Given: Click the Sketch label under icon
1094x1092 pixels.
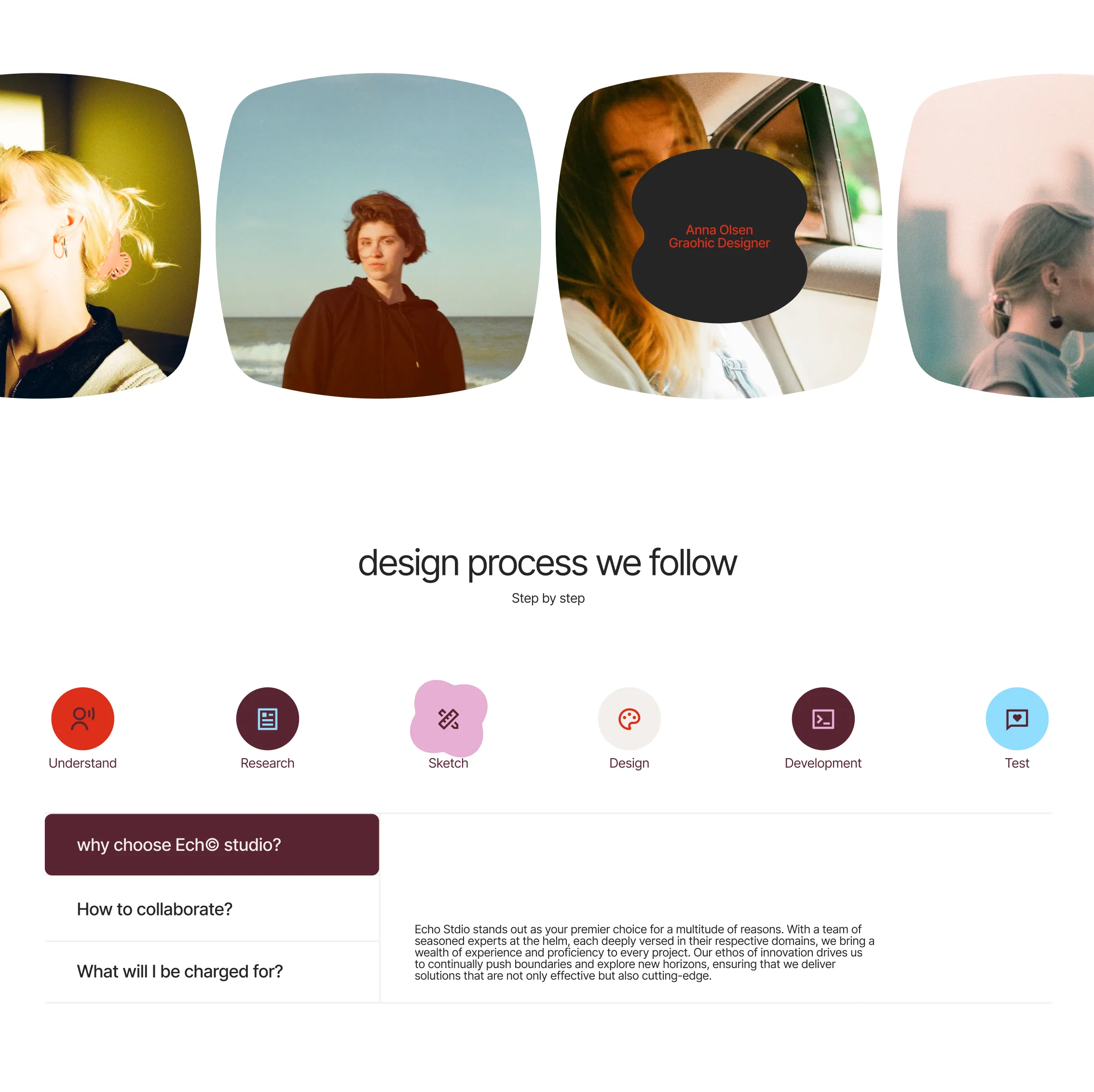Looking at the screenshot, I should (x=449, y=763).
